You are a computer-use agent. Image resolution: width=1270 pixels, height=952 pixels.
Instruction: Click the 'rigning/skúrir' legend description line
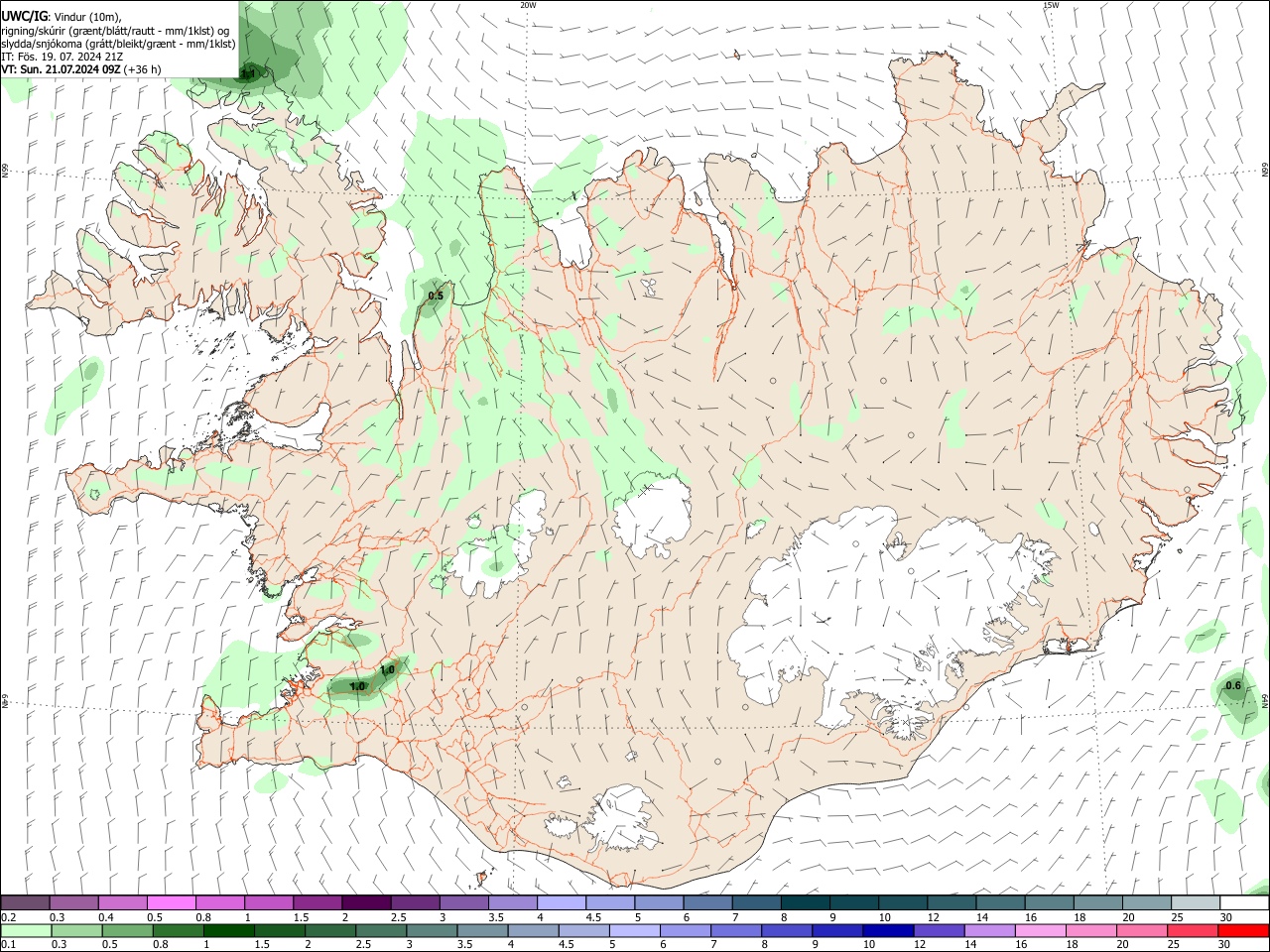[x=115, y=31]
